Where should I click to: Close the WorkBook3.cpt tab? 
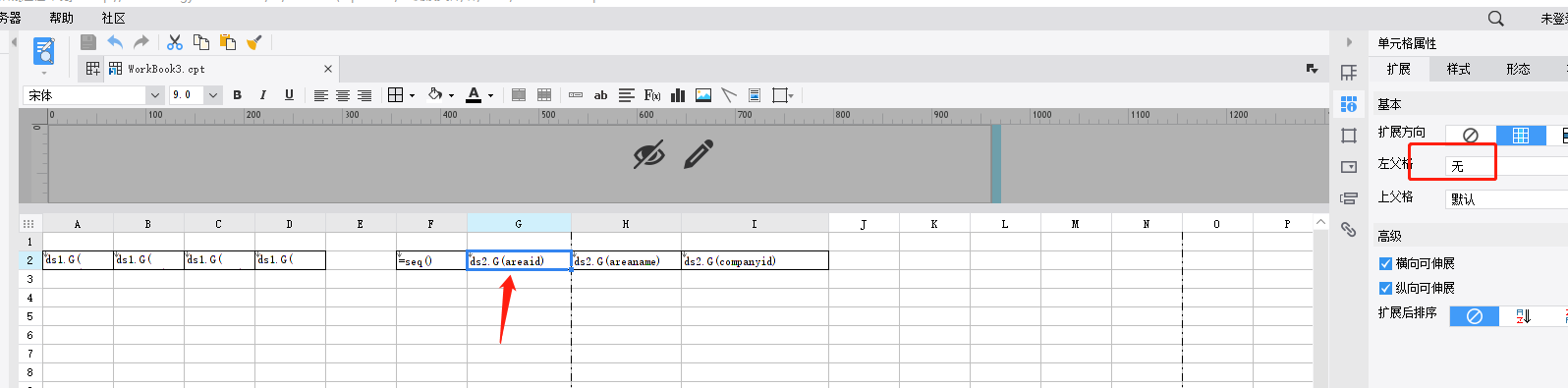pyautogui.click(x=328, y=69)
